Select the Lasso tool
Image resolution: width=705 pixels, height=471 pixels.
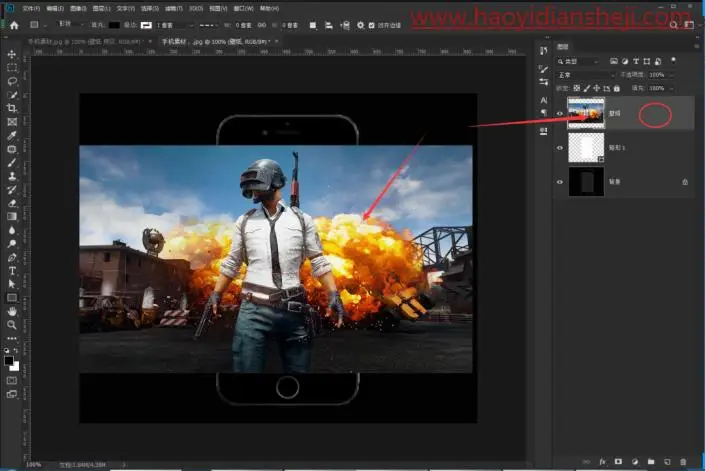(x=12, y=81)
